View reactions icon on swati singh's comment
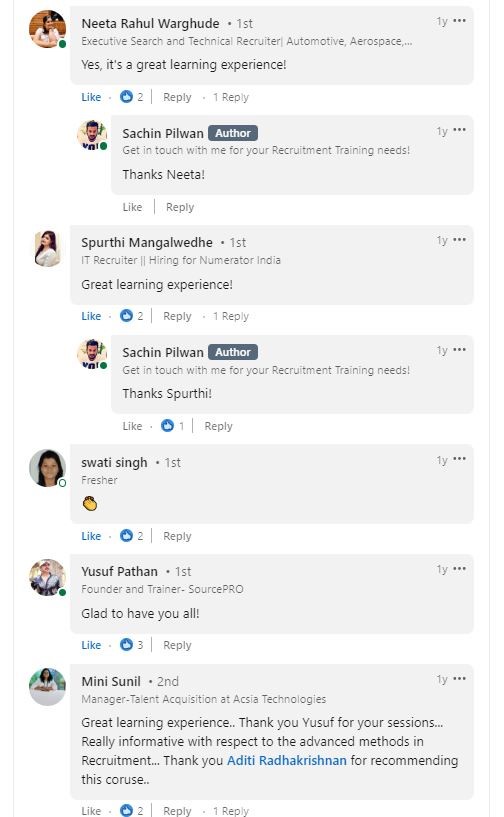The height and width of the screenshot is (817, 504). pos(127,535)
